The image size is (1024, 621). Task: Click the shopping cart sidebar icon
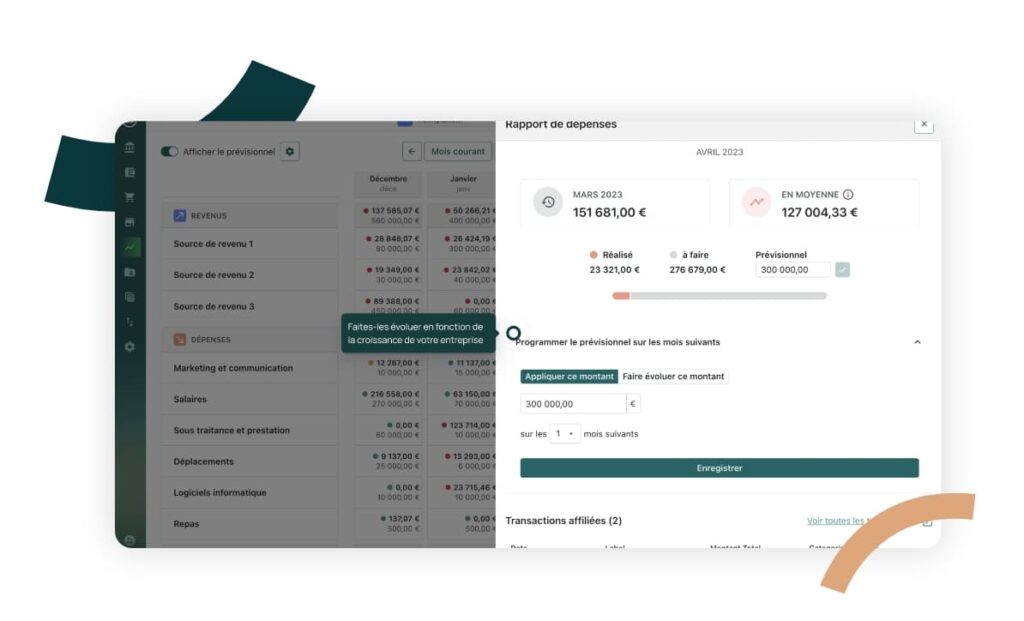click(x=130, y=197)
